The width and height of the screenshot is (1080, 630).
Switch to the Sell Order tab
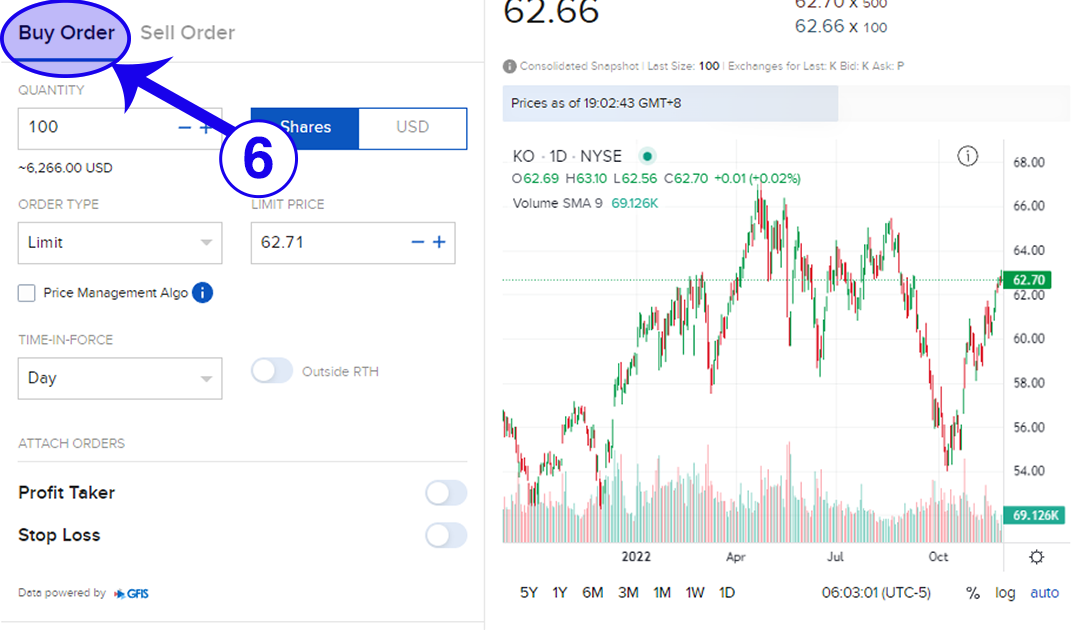point(187,33)
